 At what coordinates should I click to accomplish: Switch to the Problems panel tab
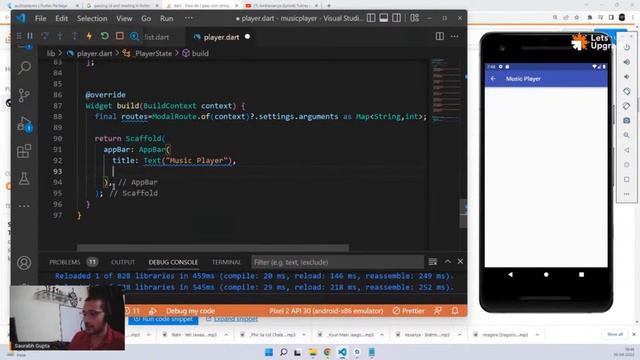64,262
